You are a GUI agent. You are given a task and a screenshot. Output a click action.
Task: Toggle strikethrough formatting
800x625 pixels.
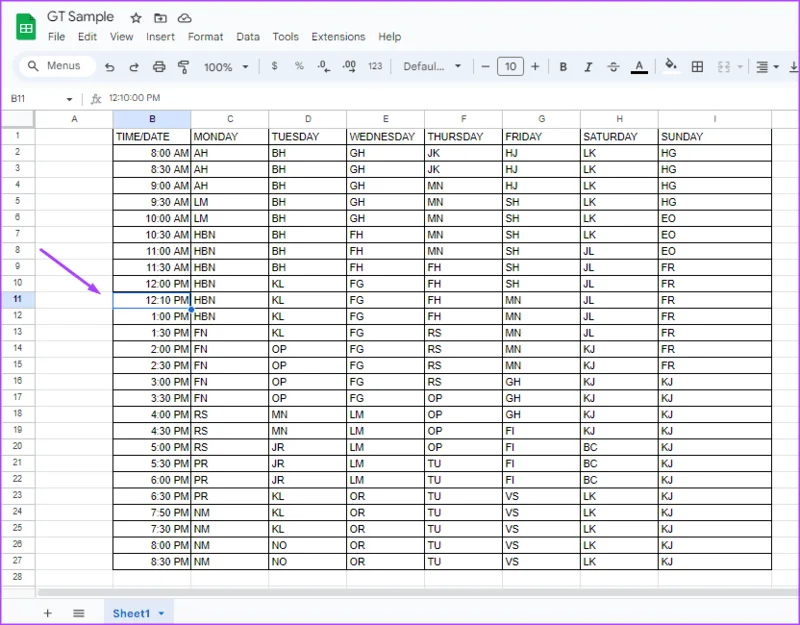tap(613, 67)
